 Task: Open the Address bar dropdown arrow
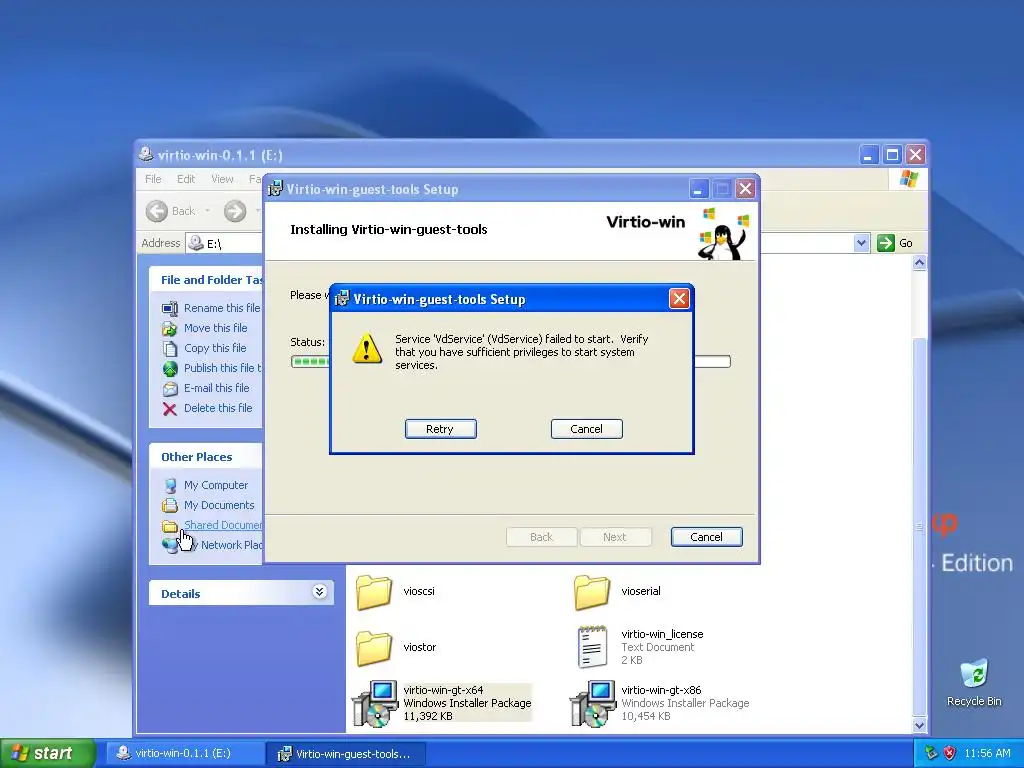(x=861, y=243)
